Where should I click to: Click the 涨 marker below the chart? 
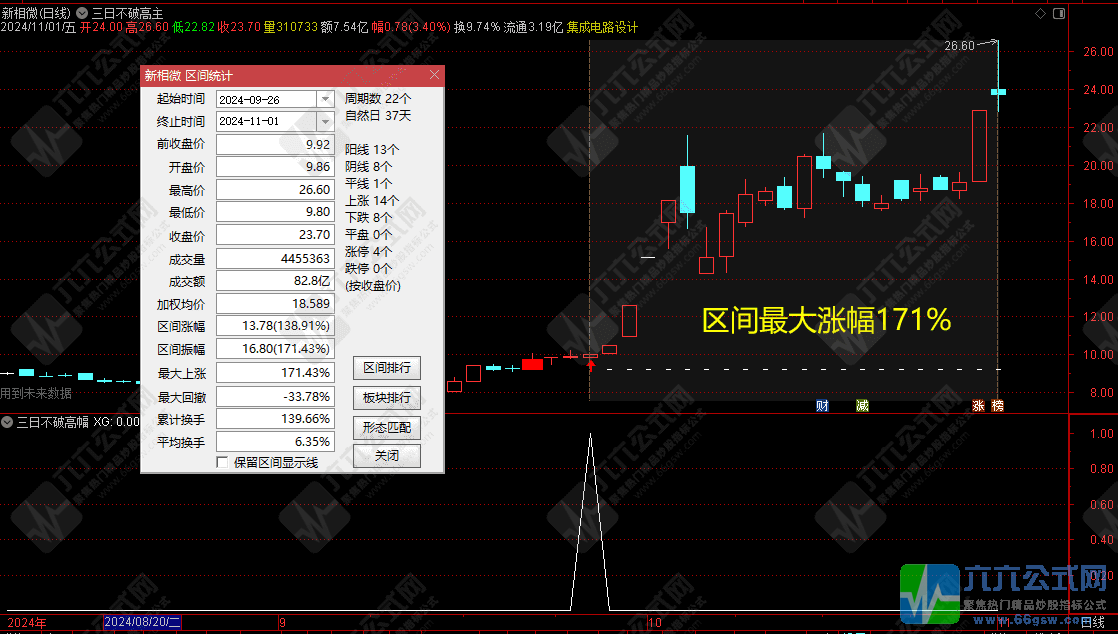(978, 406)
